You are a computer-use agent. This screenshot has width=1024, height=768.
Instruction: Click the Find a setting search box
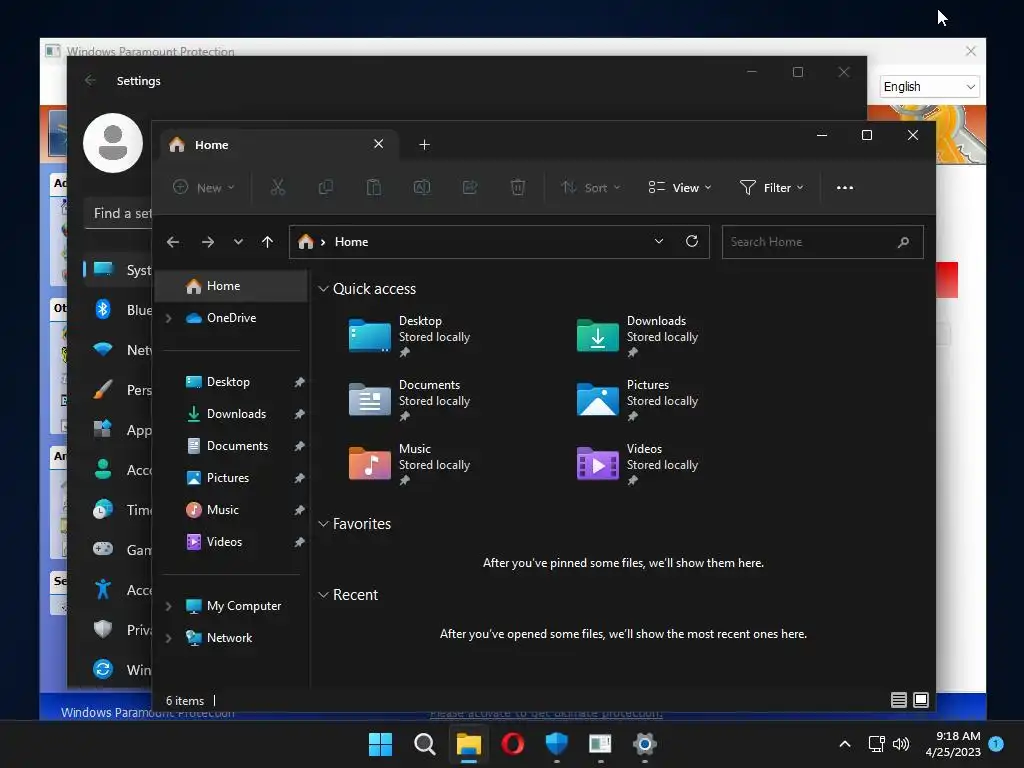pos(118,214)
